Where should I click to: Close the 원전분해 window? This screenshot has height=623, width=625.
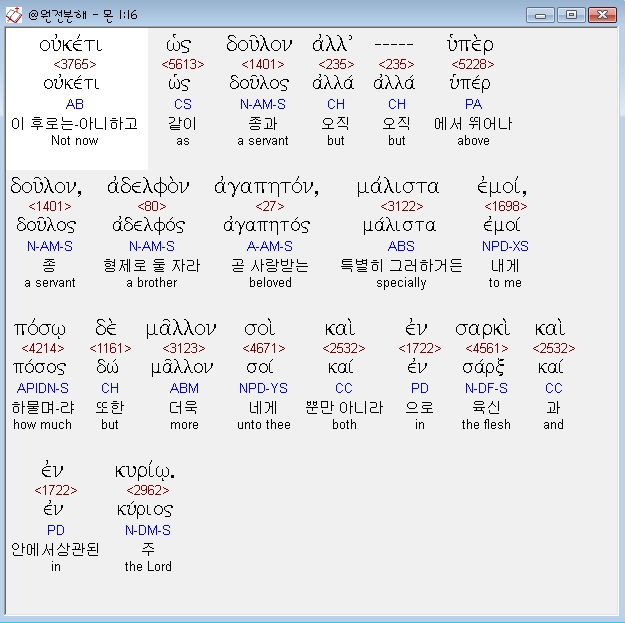[x=602, y=15]
